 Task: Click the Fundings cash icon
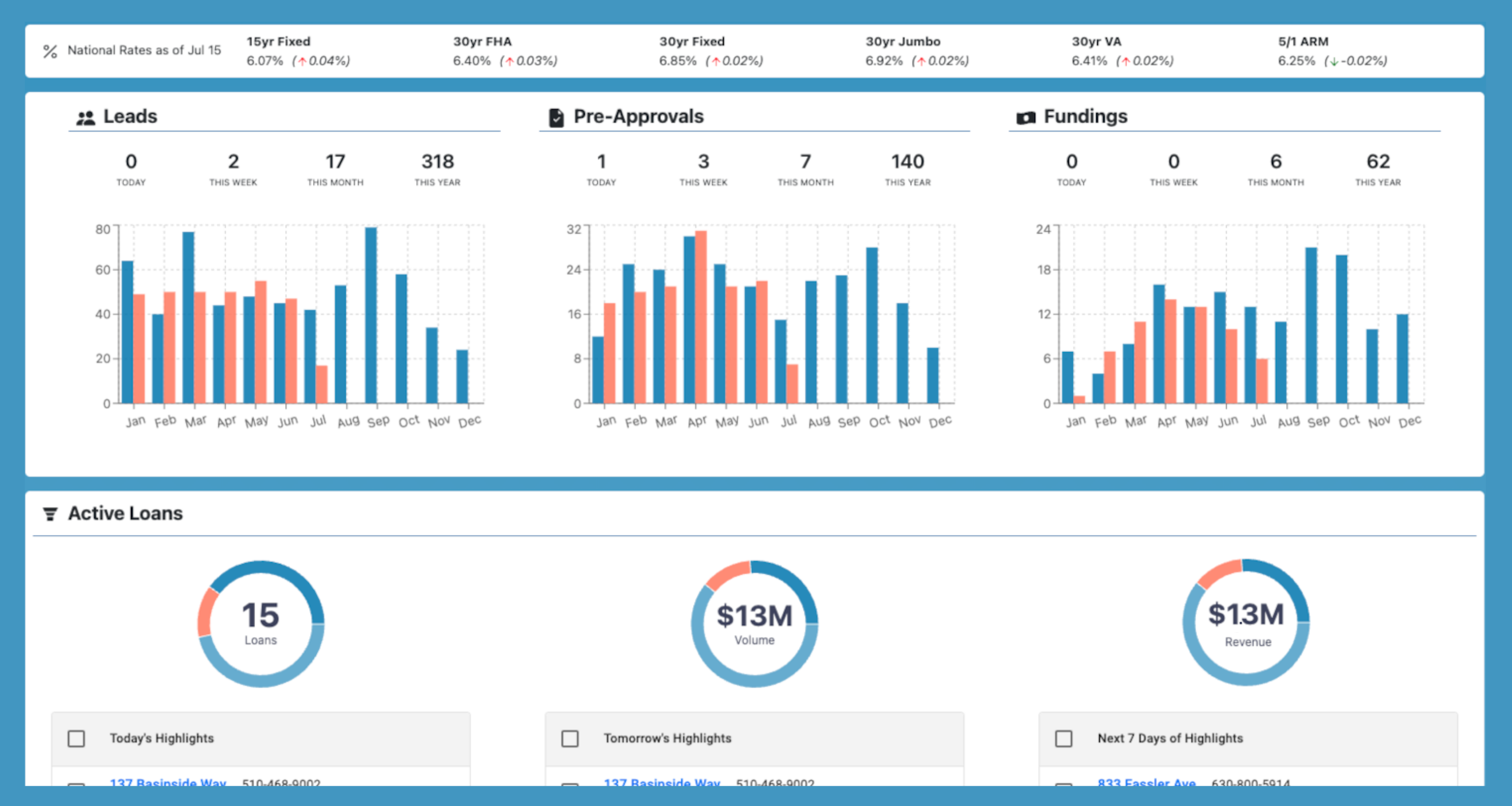[x=1026, y=118]
